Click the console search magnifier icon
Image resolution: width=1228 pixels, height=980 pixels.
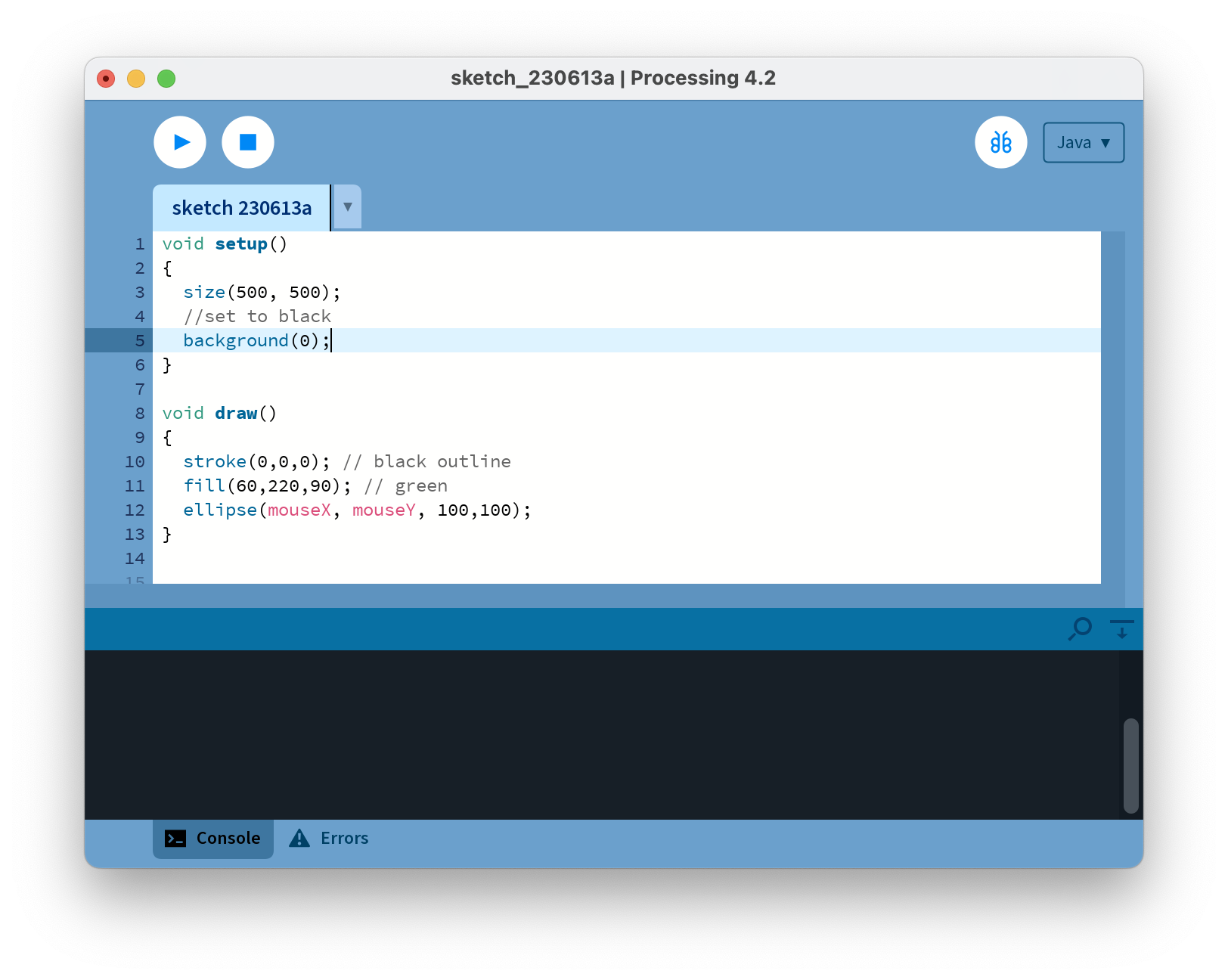pos(1080,628)
